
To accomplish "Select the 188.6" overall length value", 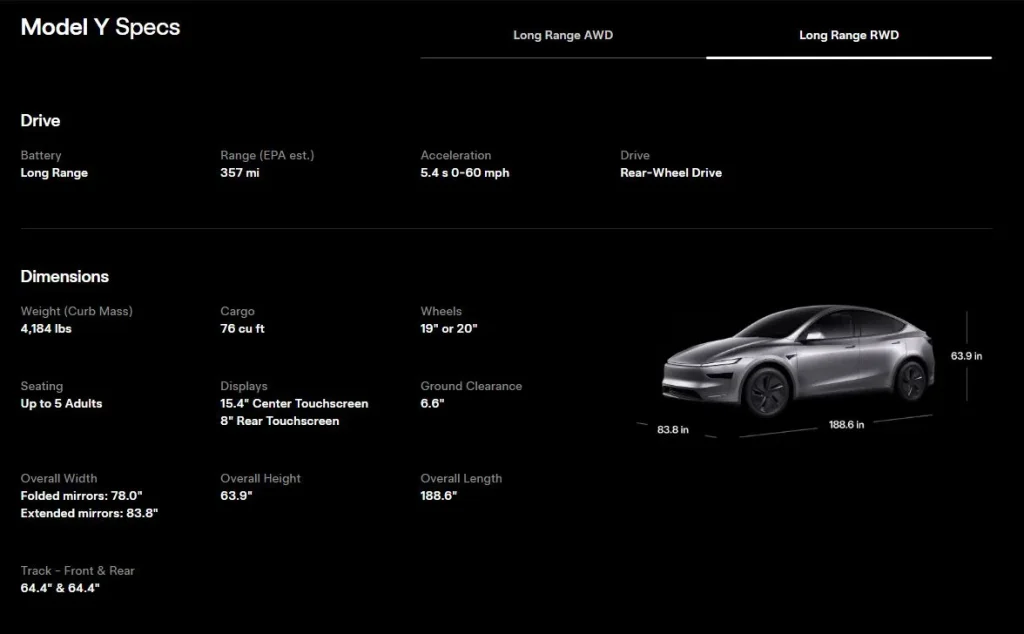I will click(x=439, y=496).
